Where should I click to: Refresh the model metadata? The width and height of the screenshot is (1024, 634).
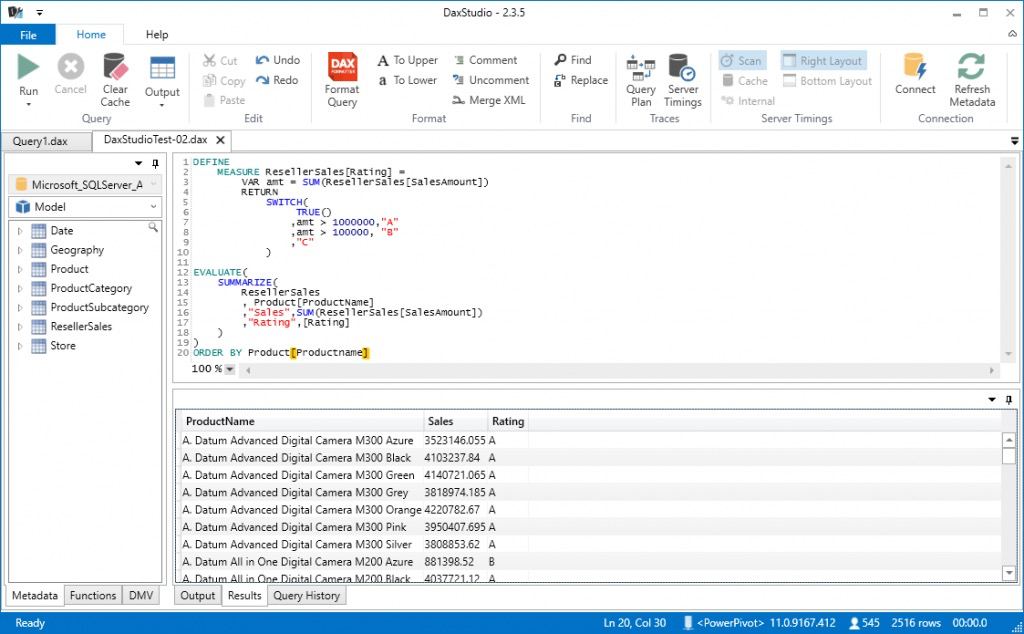(x=972, y=80)
